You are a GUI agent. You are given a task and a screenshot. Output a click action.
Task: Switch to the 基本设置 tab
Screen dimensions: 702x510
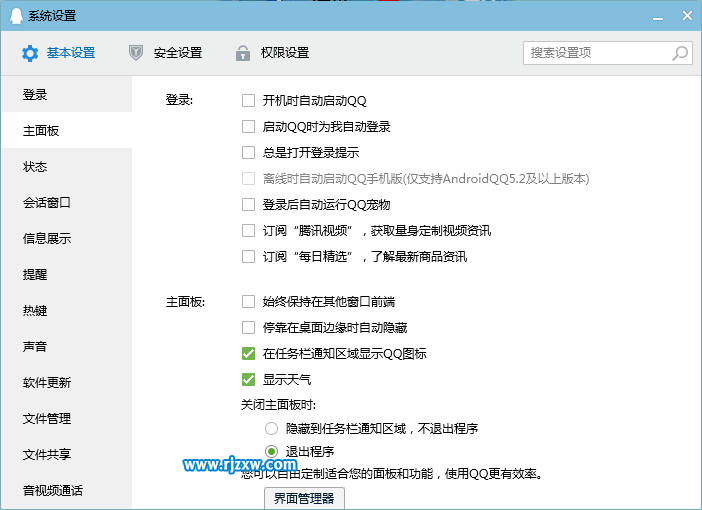point(59,53)
